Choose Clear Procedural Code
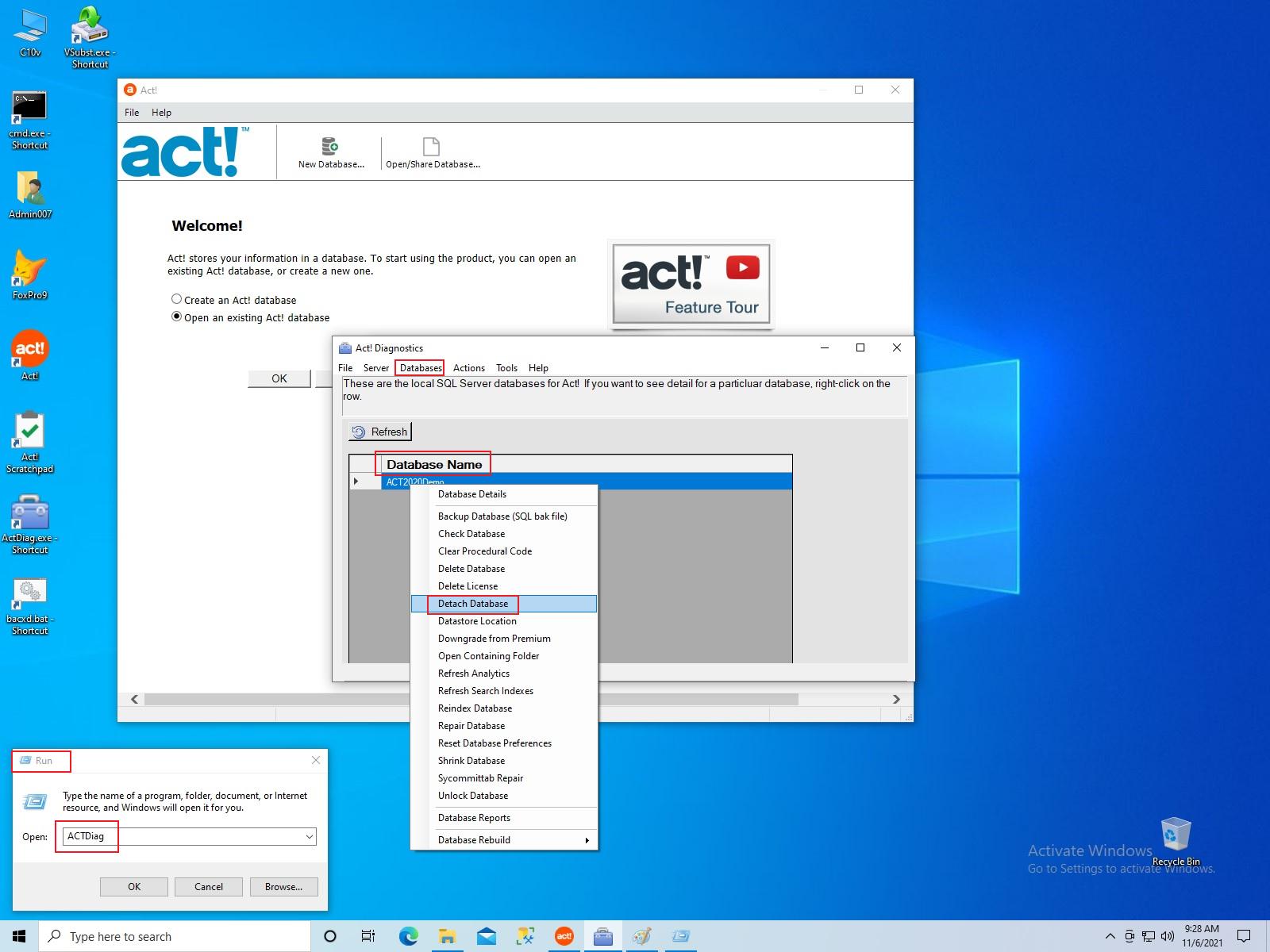Screen dimensions: 1270x952 (x=503, y=551)
